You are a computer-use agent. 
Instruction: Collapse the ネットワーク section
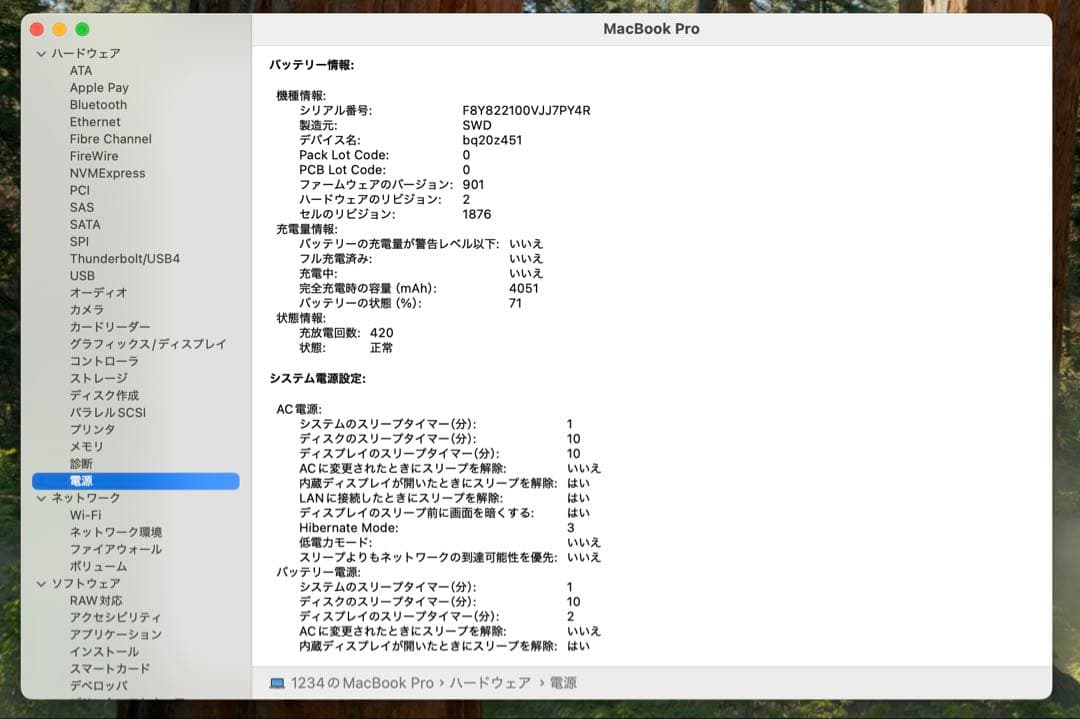coord(41,498)
